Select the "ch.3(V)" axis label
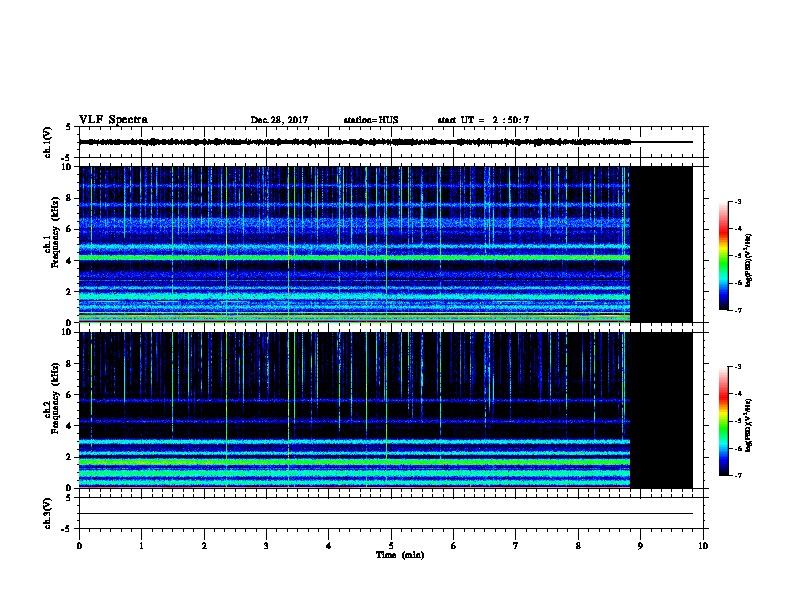Screen dimensions: 792x612 tap(47, 513)
